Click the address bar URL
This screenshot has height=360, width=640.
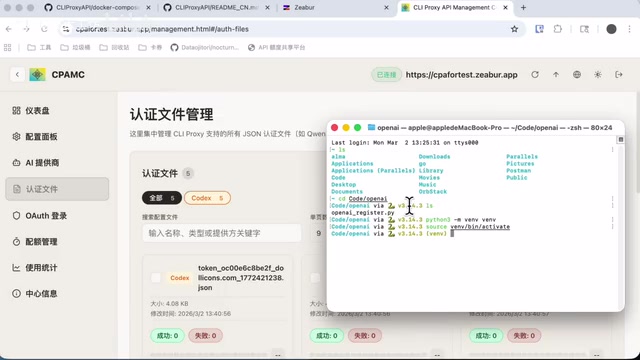(162, 29)
